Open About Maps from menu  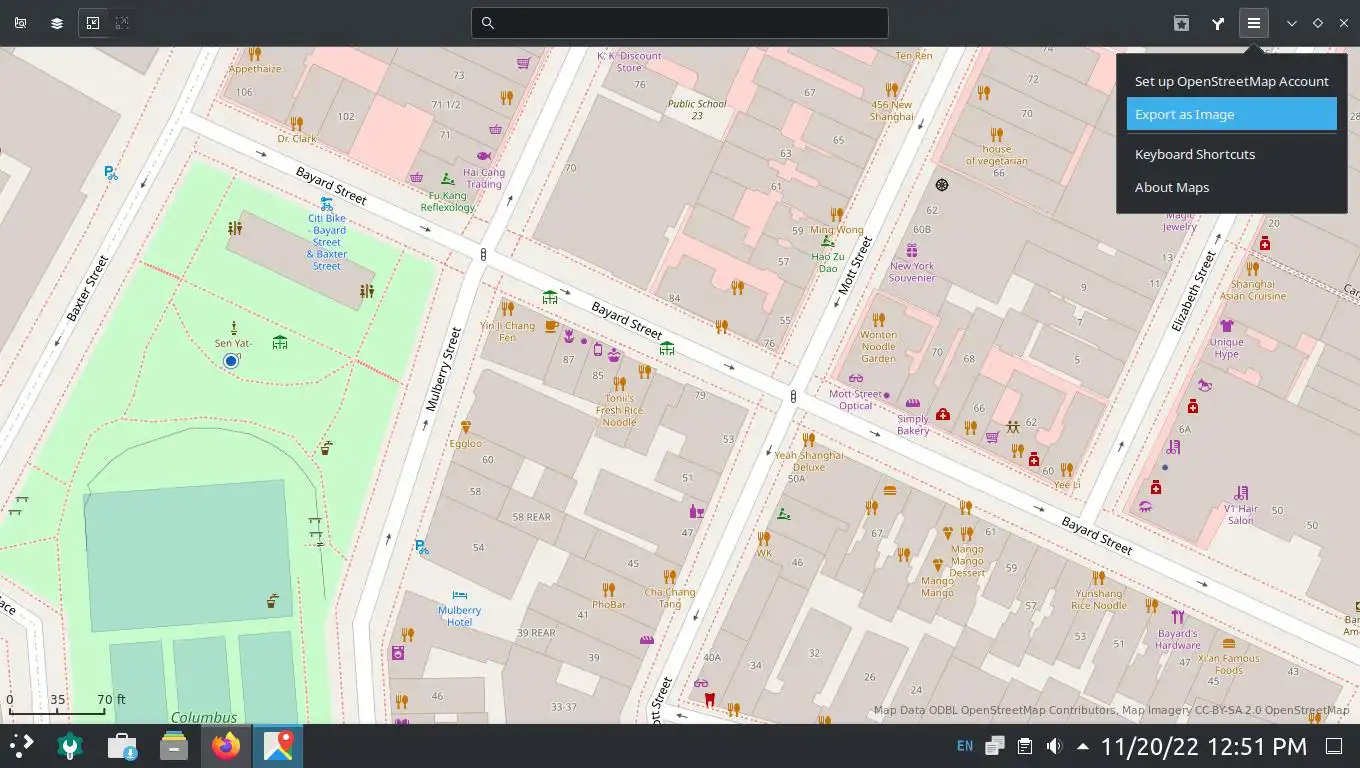coord(1232,187)
